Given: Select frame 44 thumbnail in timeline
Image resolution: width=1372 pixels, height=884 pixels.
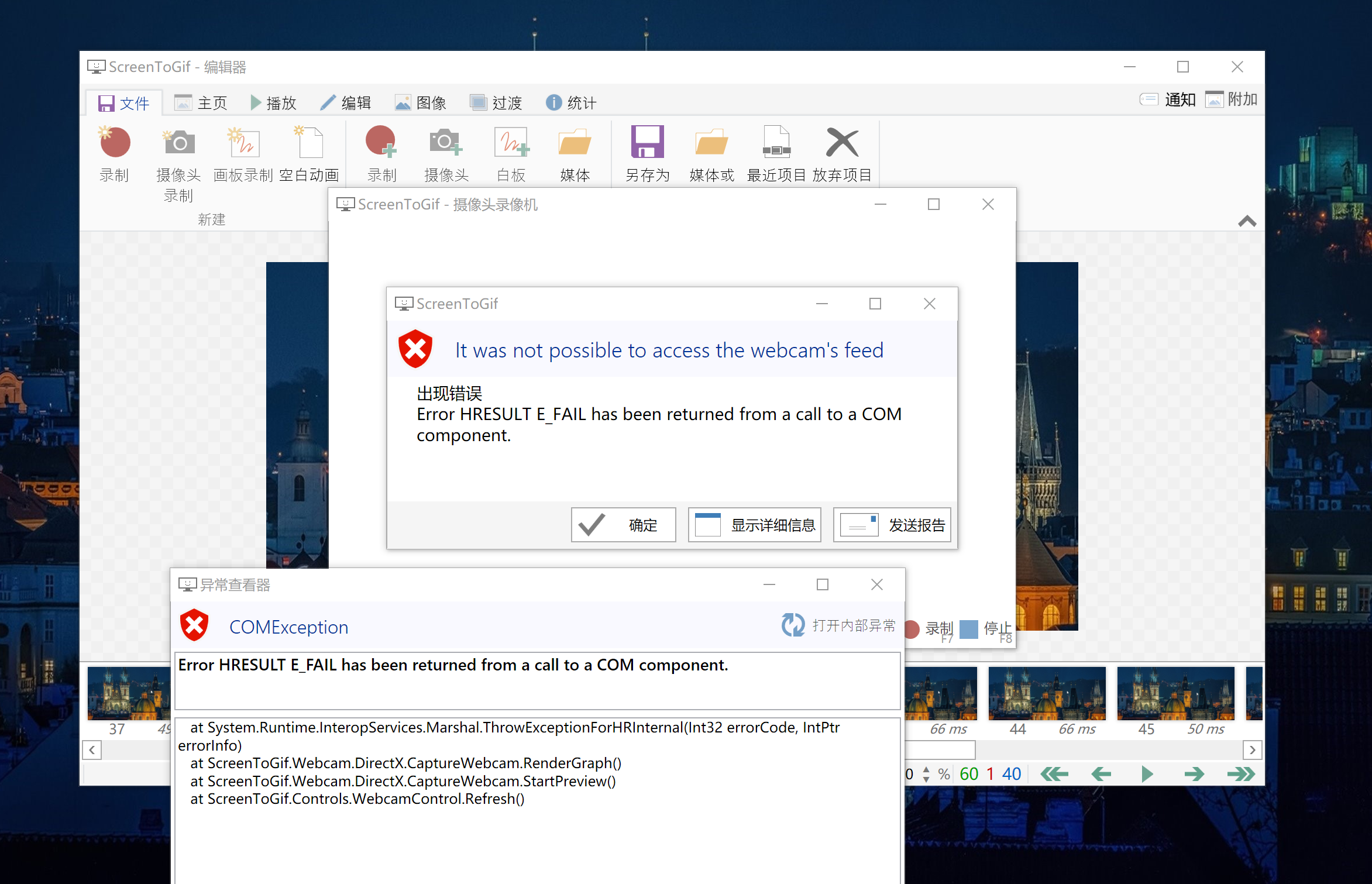Looking at the screenshot, I should [x=1047, y=693].
